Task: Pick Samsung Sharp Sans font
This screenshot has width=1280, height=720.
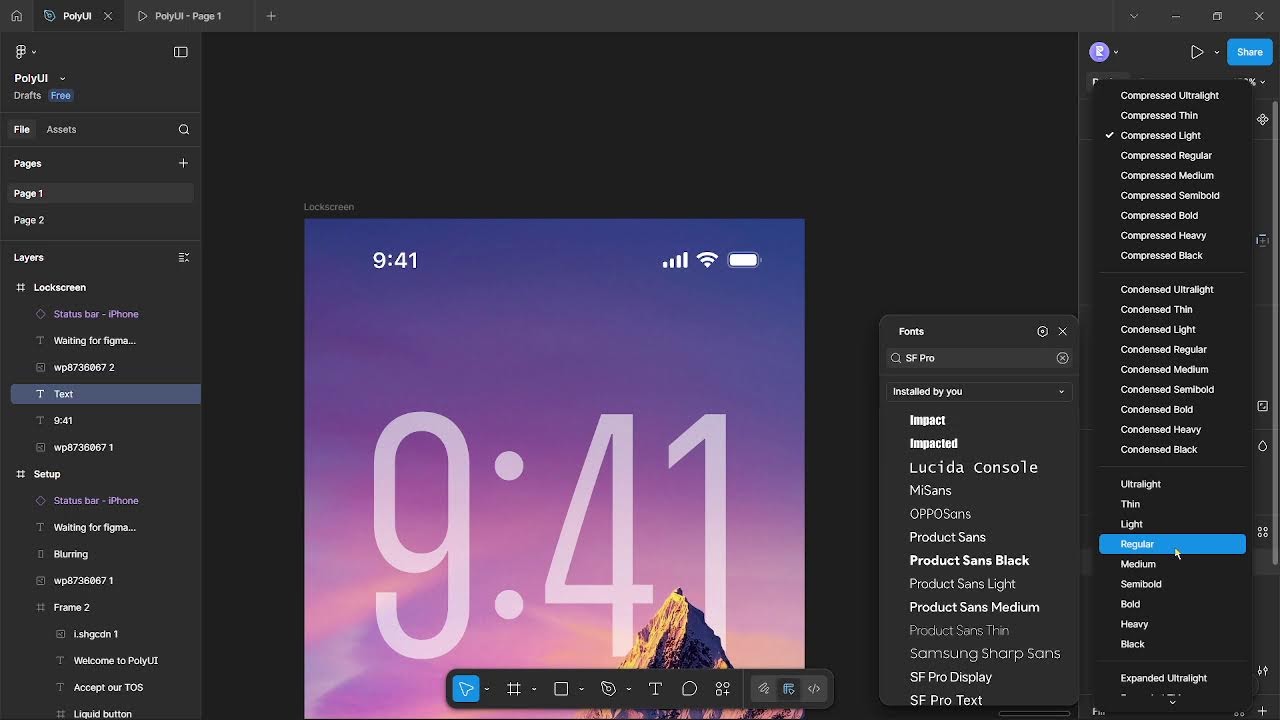Action: pyautogui.click(x=985, y=653)
